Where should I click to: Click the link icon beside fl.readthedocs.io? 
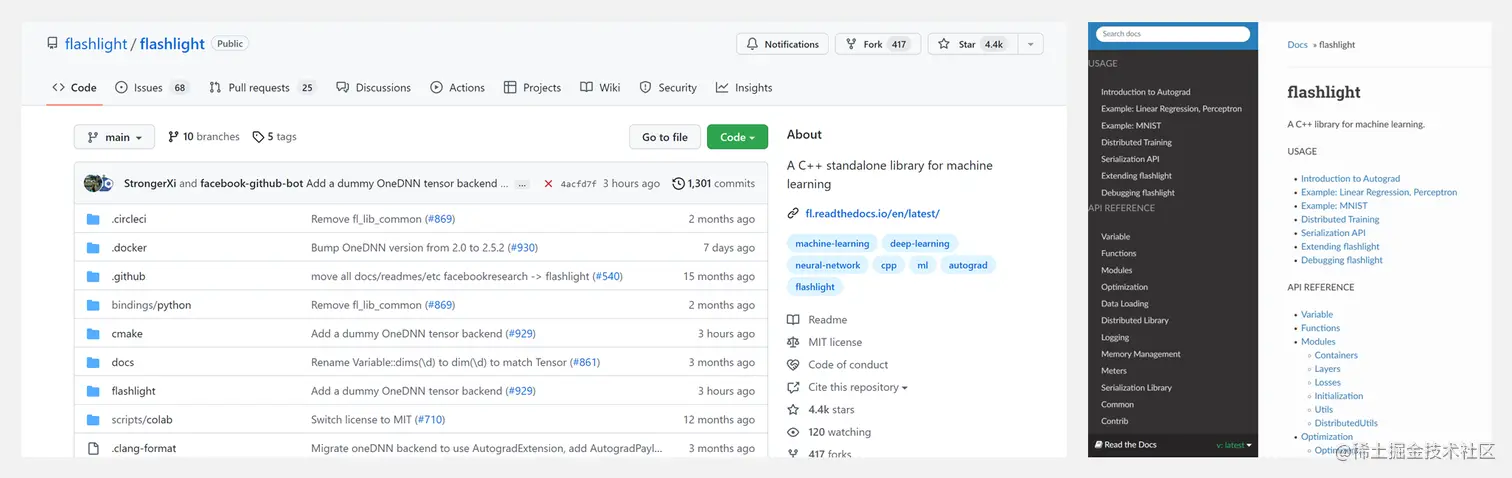[793, 213]
